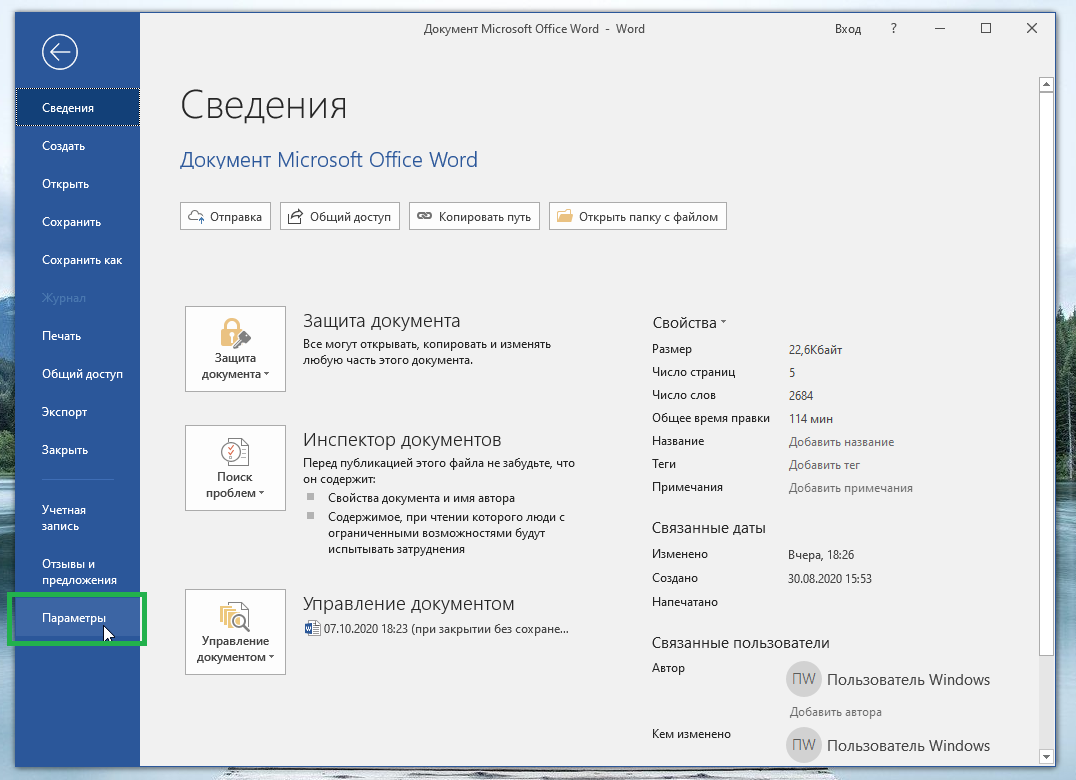The width and height of the screenshot is (1076, 780).
Task: Open the Управление документом dropdown button
Action: click(235, 632)
